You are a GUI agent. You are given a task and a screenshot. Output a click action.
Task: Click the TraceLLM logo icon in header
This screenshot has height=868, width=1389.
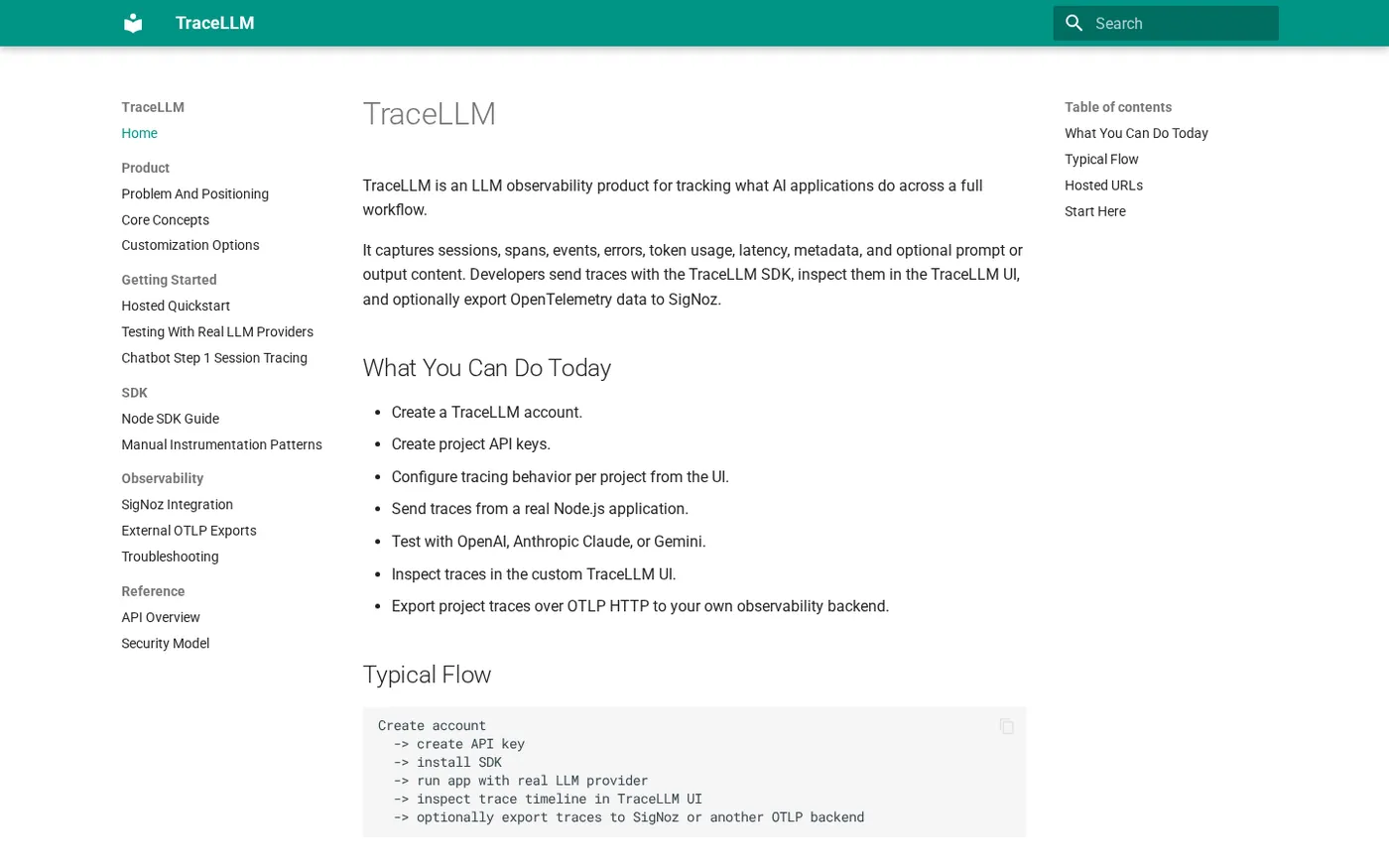[133, 23]
